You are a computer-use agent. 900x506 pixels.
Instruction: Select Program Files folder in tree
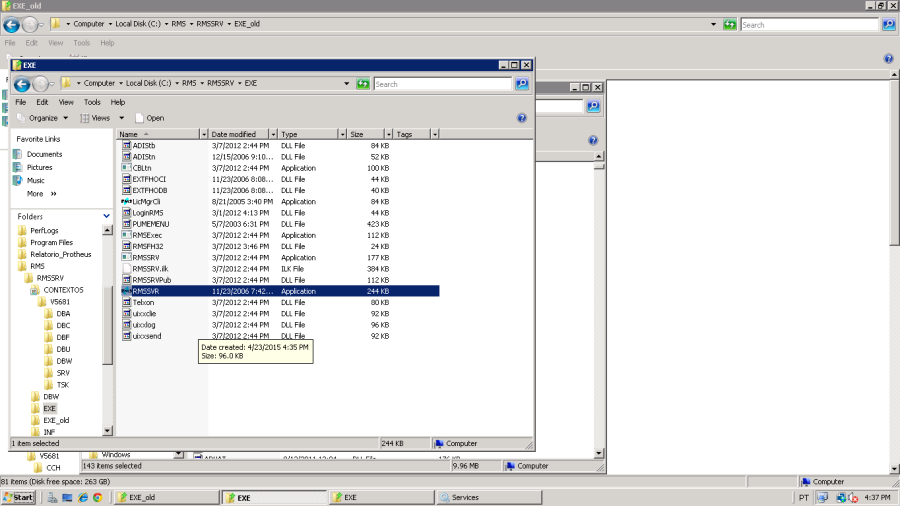[x=52, y=243]
